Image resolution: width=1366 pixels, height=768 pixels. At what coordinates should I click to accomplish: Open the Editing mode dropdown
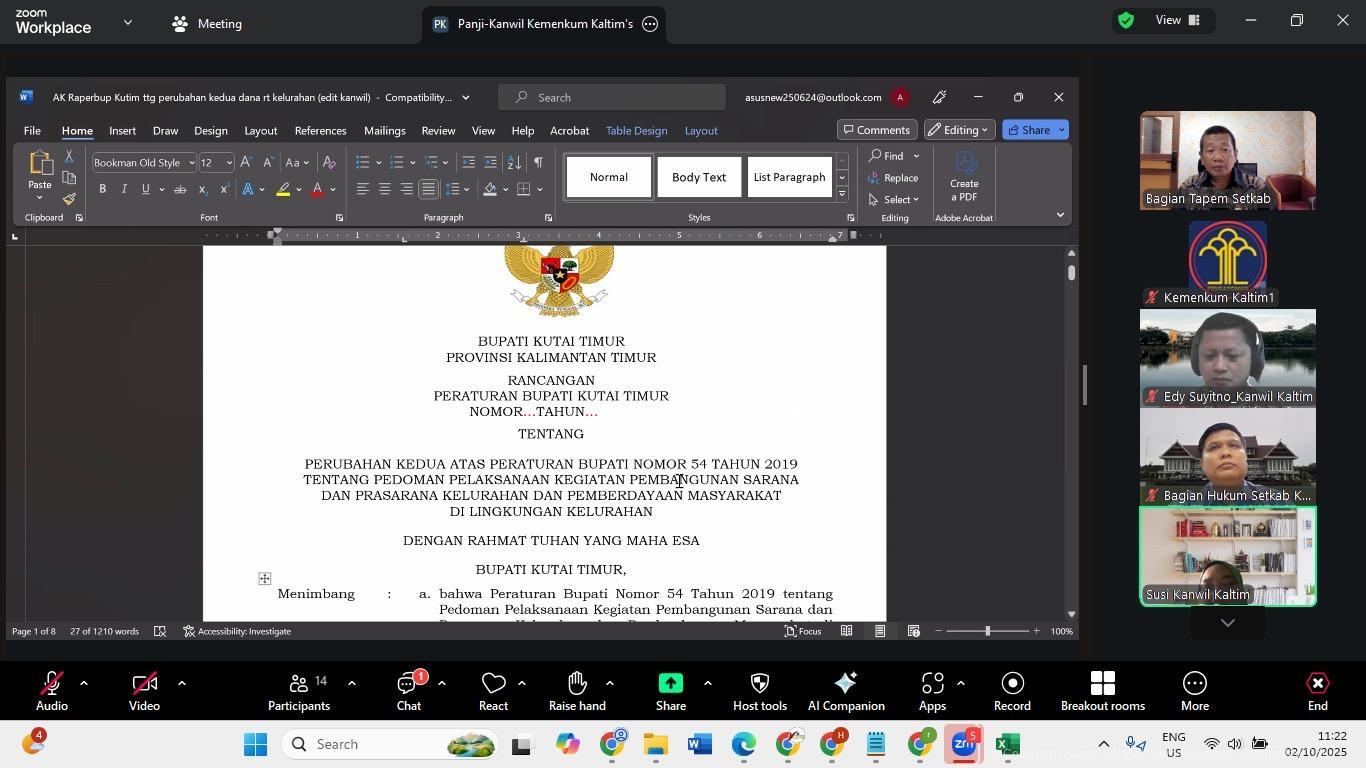[958, 130]
